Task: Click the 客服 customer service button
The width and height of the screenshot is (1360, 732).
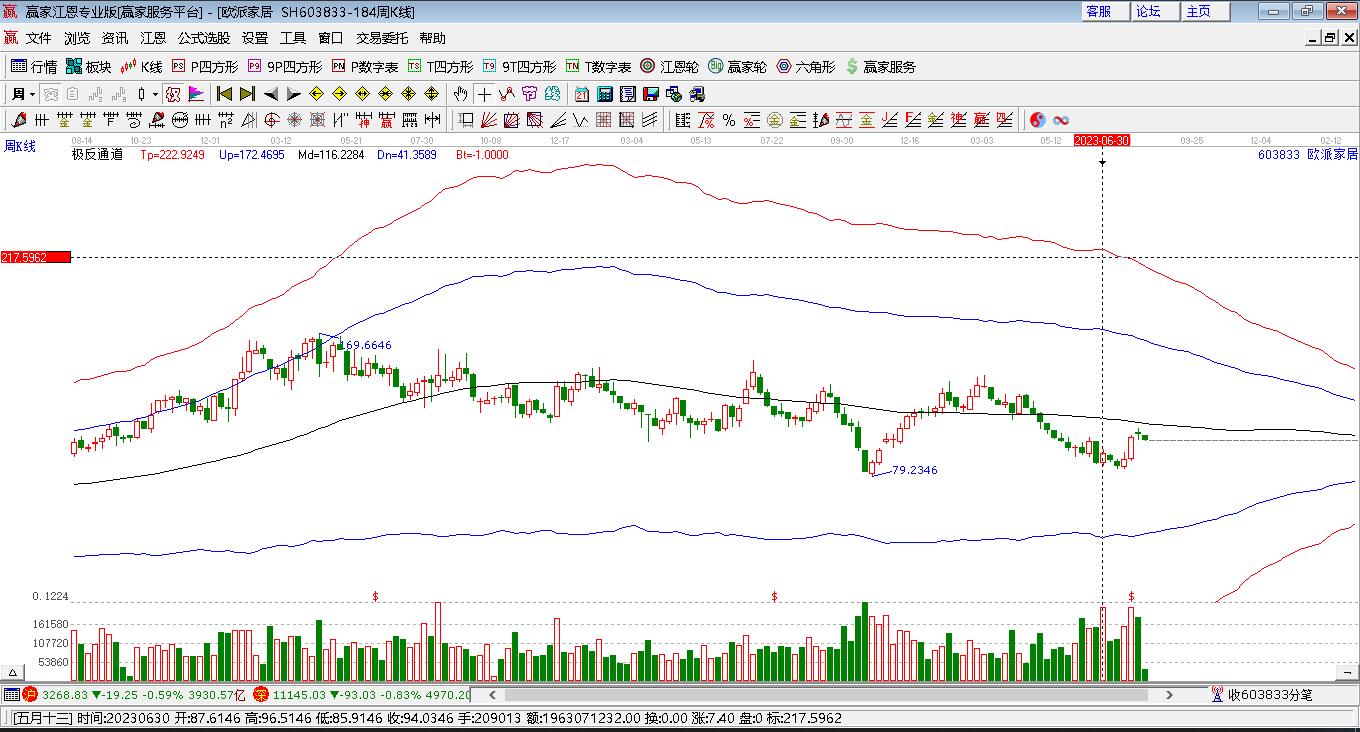Action: [1098, 11]
